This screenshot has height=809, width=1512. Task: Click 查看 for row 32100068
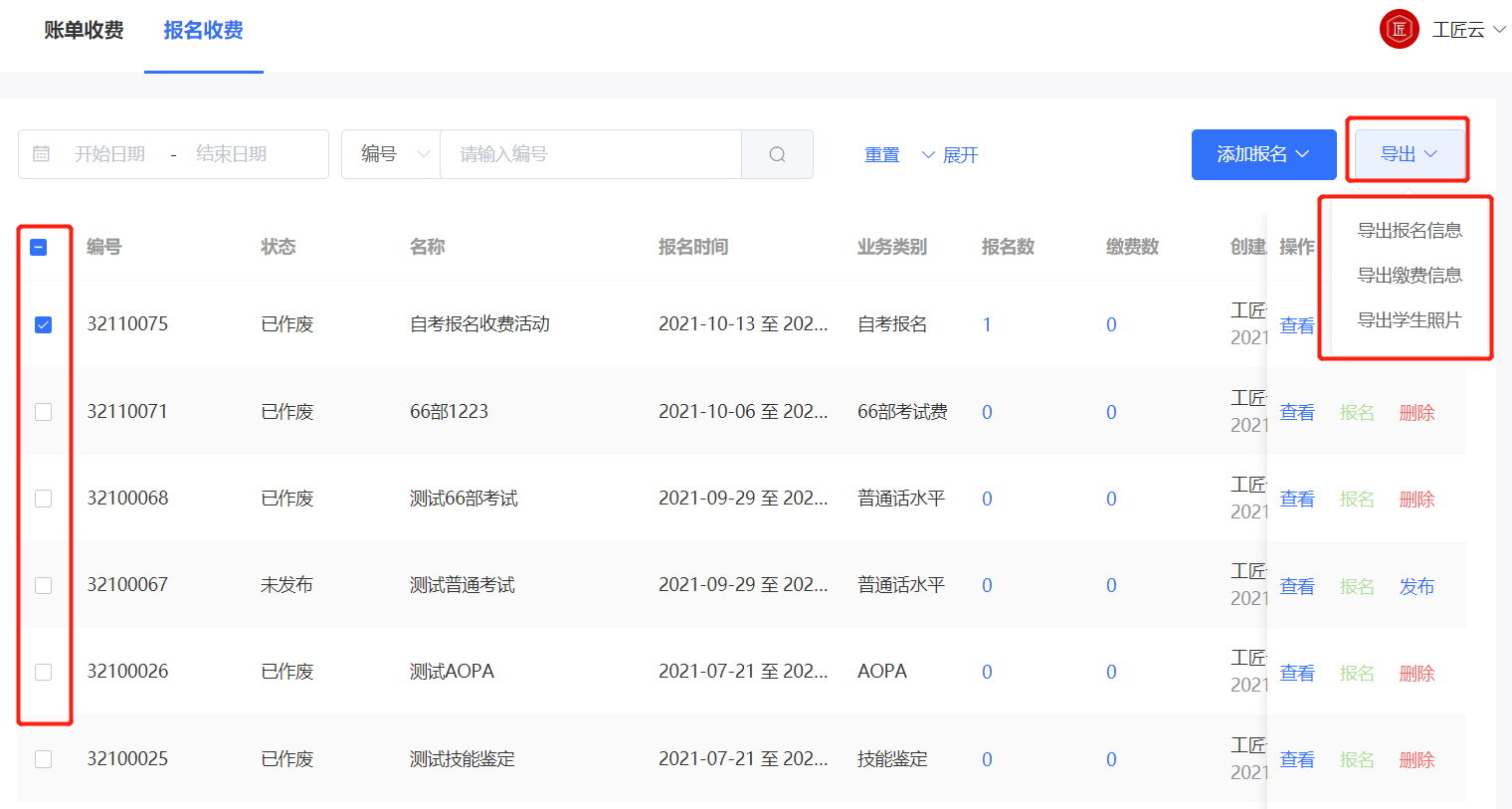1297,499
